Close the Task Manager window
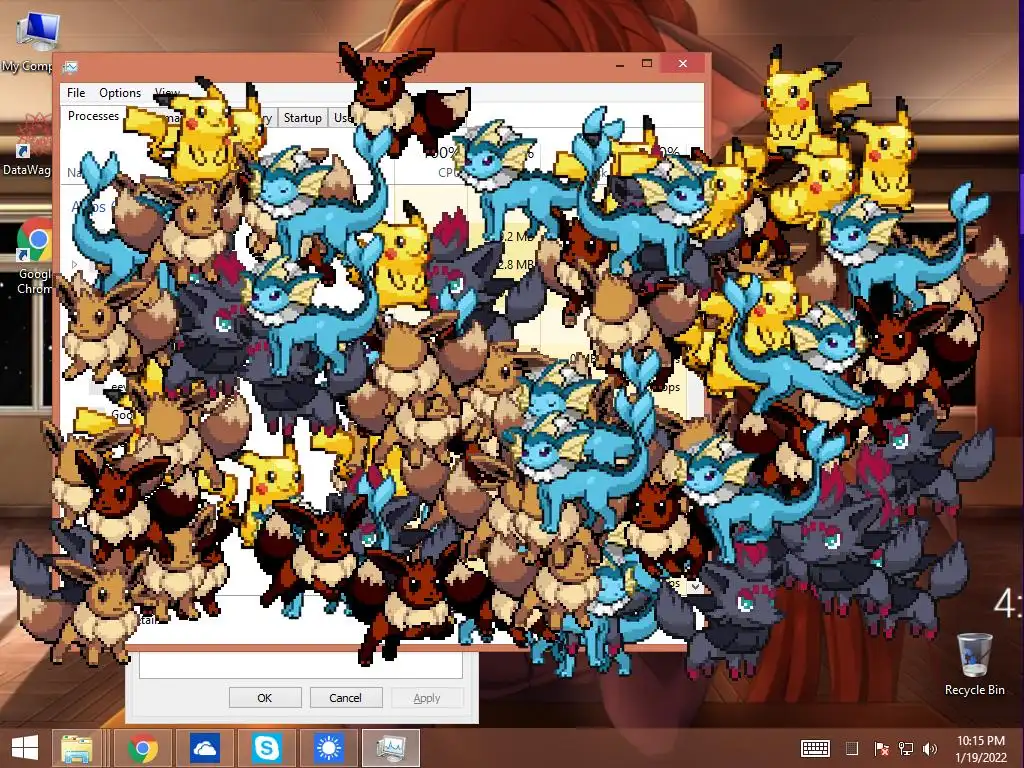 [x=683, y=63]
